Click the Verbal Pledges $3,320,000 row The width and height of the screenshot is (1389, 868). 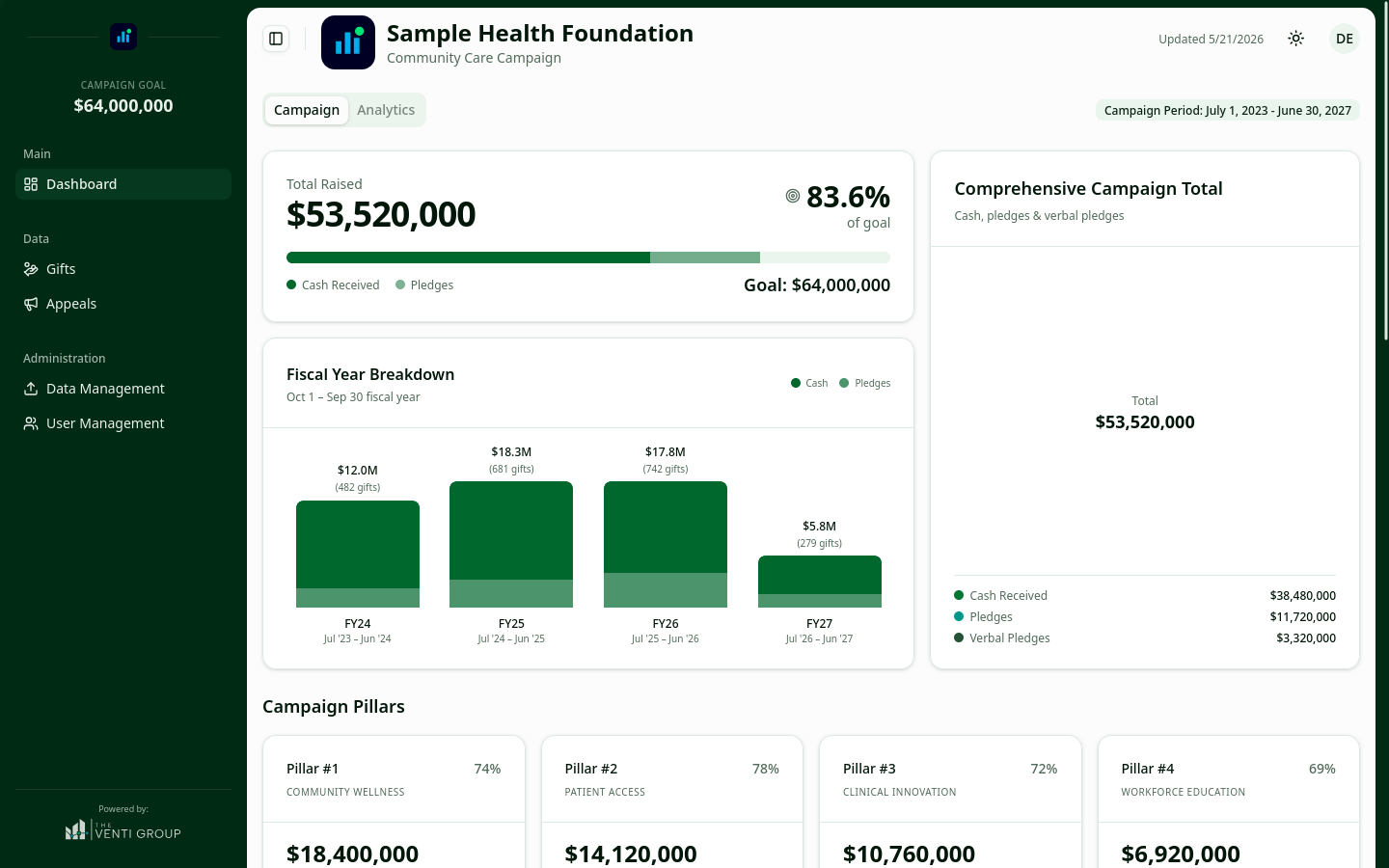click(1145, 638)
